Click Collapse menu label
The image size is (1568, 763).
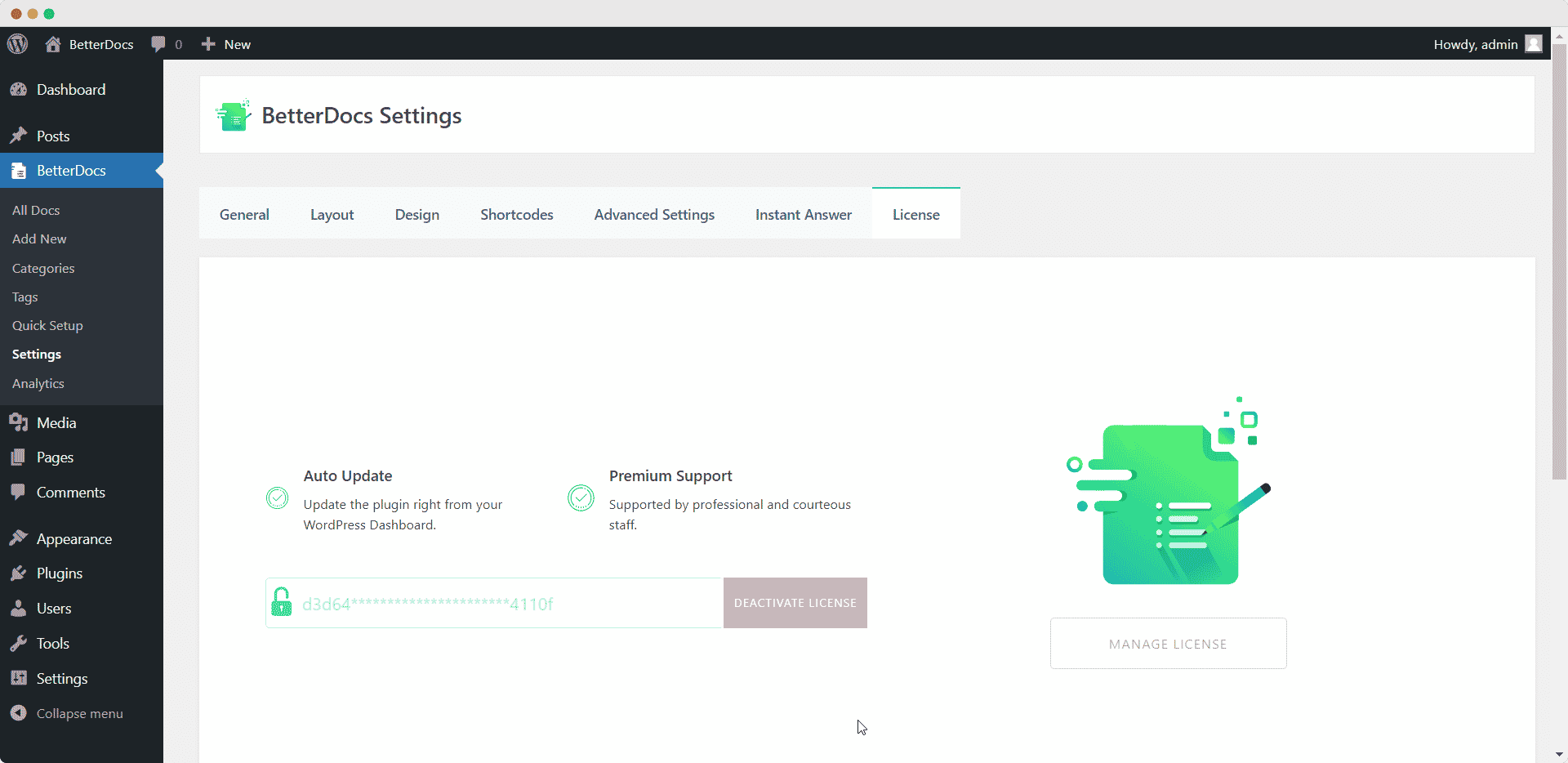click(x=80, y=713)
